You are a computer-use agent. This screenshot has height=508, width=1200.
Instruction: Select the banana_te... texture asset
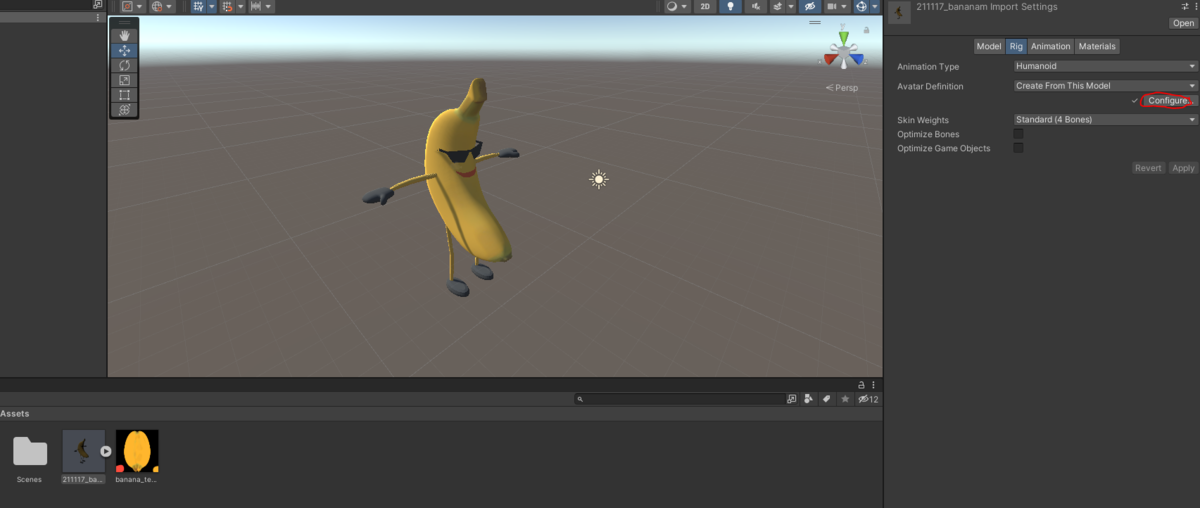pyautogui.click(x=137, y=458)
